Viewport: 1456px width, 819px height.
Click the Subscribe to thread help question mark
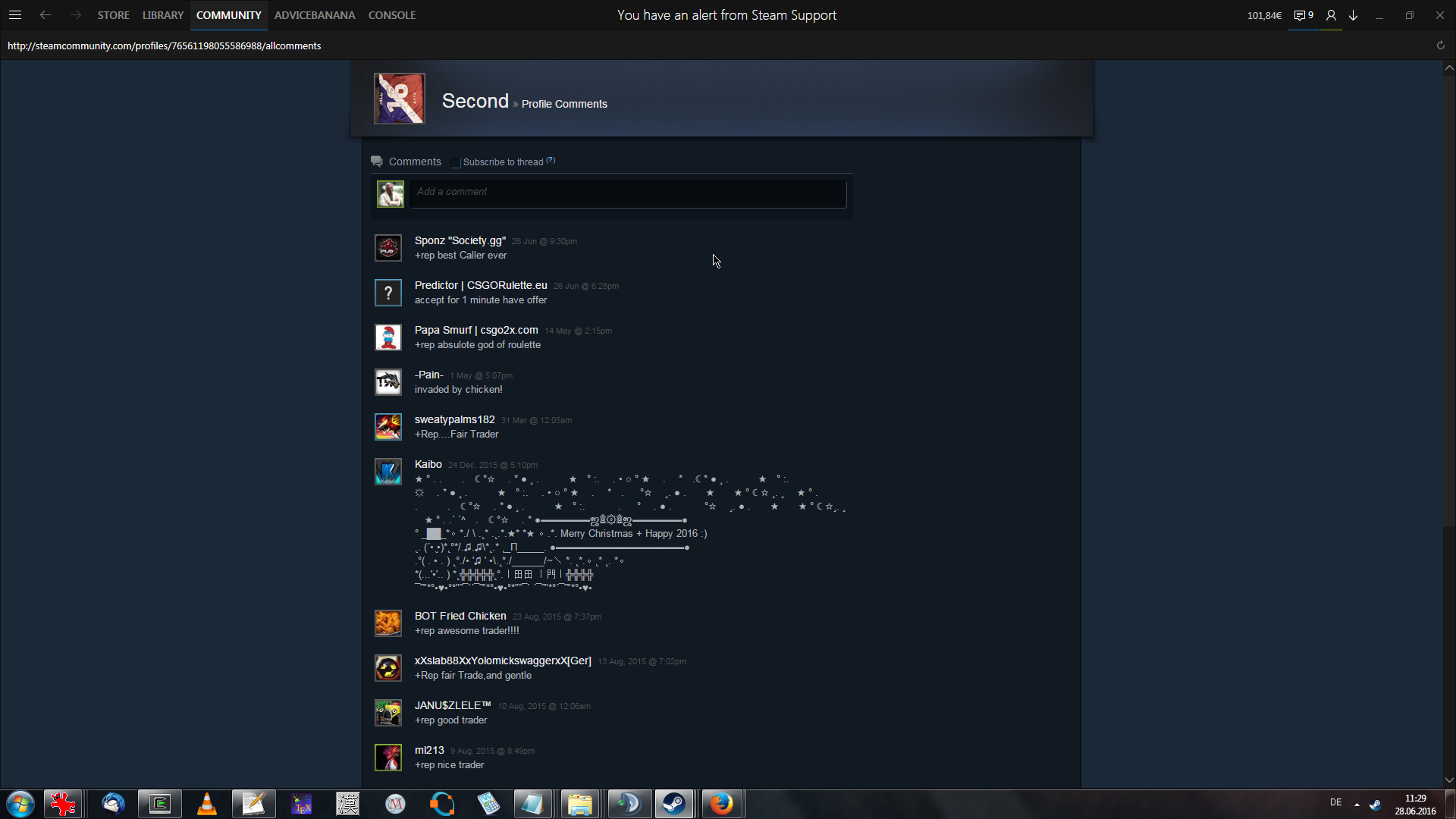pos(551,160)
